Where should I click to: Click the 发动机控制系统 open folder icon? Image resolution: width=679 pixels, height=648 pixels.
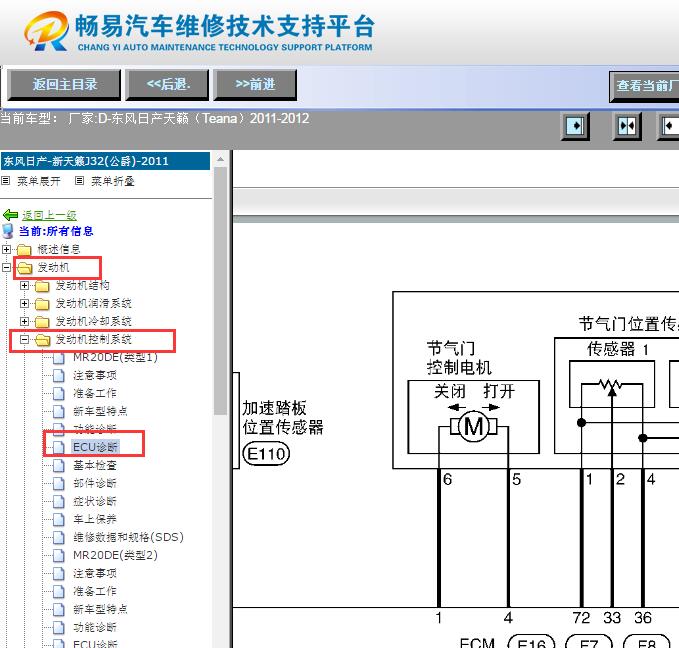pos(42,340)
